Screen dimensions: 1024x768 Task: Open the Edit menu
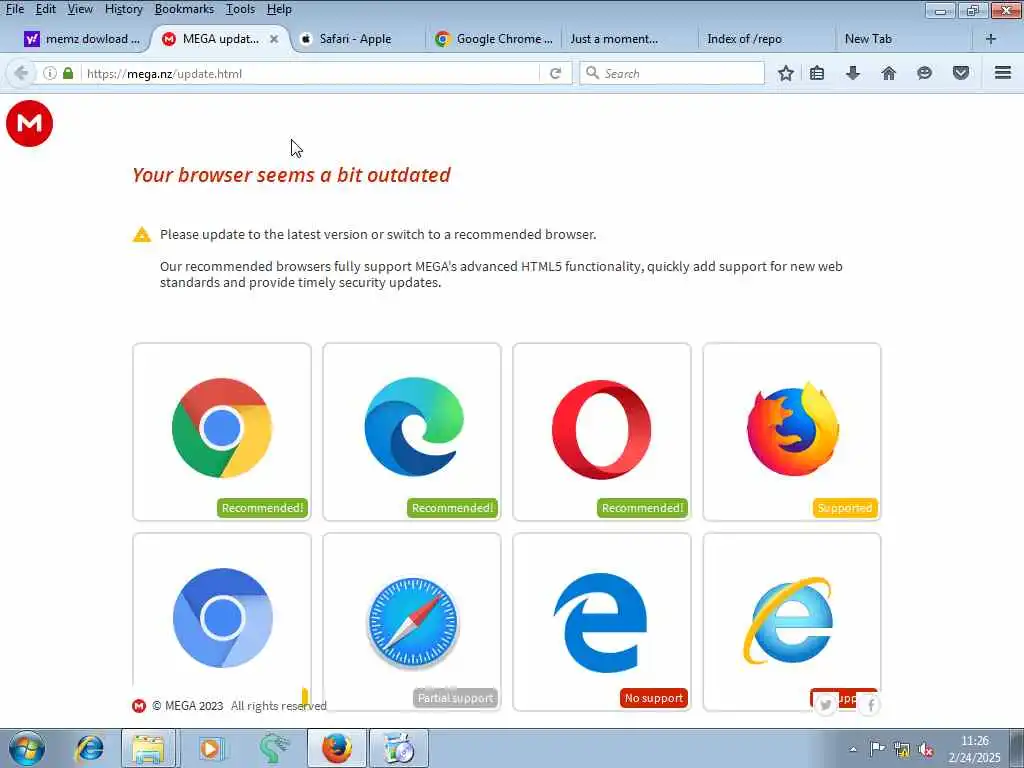tap(46, 9)
